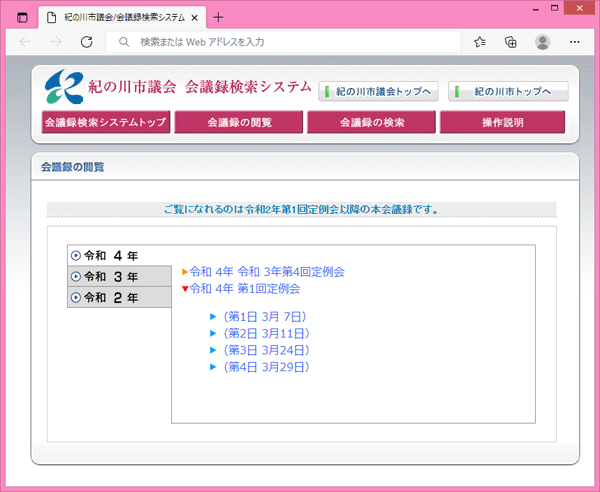600x492 pixels.
Task: Open the tab actions menu icon
Action: [22, 18]
